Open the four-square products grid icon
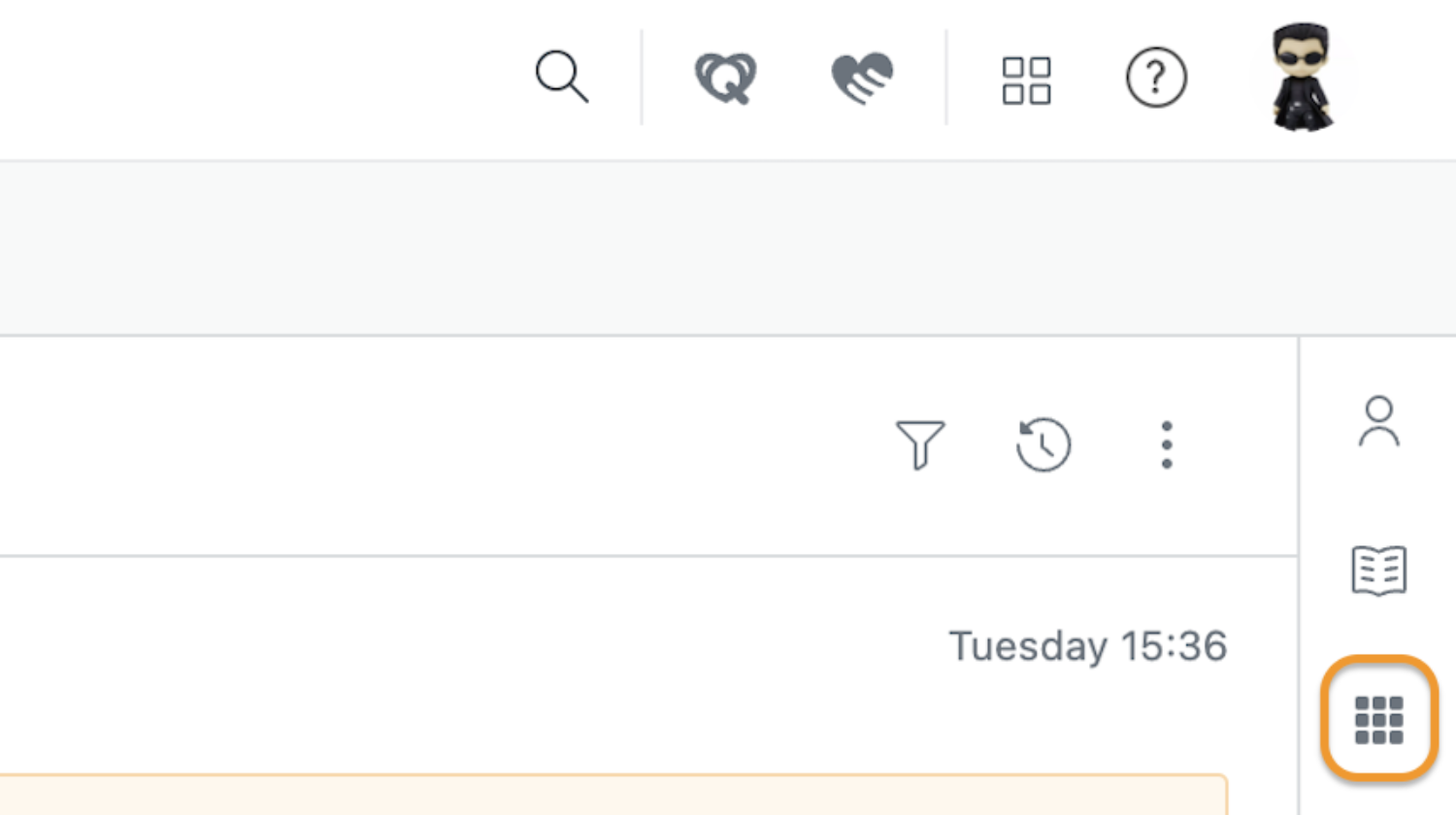The width and height of the screenshot is (1456, 815). pyautogui.click(x=1026, y=80)
